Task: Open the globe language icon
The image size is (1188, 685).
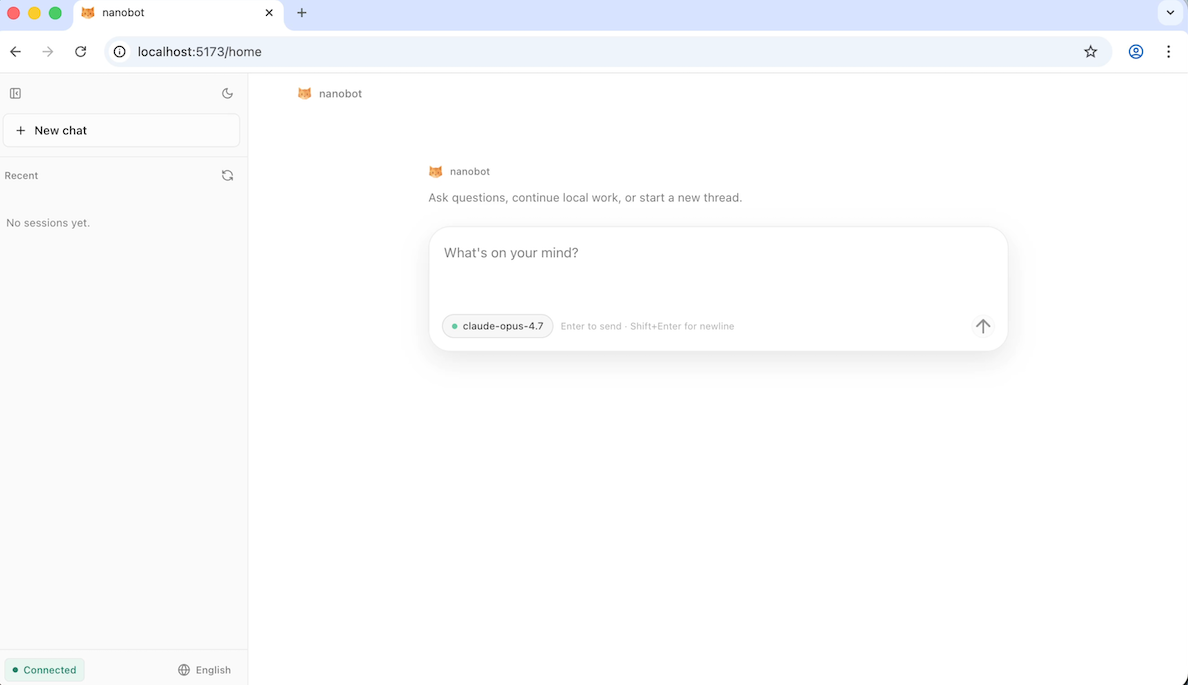Action: pyautogui.click(x=182, y=669)
